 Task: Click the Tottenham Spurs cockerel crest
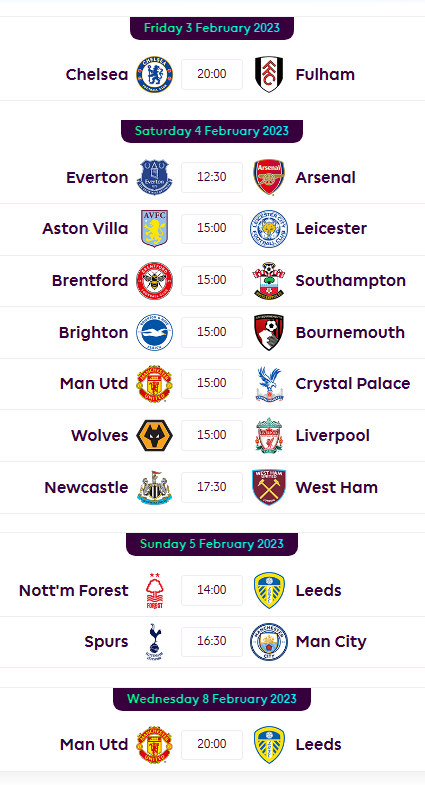point(155,642)
